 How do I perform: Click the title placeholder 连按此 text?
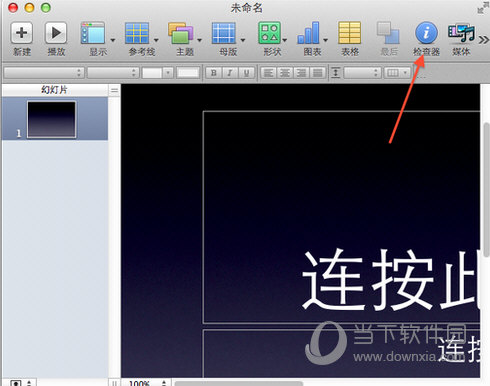(391, 279)
